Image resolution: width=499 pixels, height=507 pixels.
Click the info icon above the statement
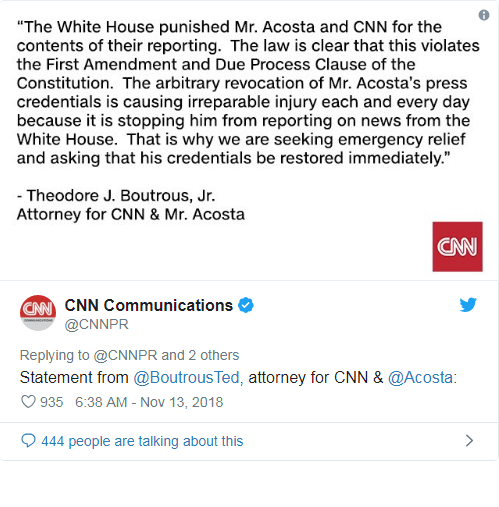click(484, 15)
